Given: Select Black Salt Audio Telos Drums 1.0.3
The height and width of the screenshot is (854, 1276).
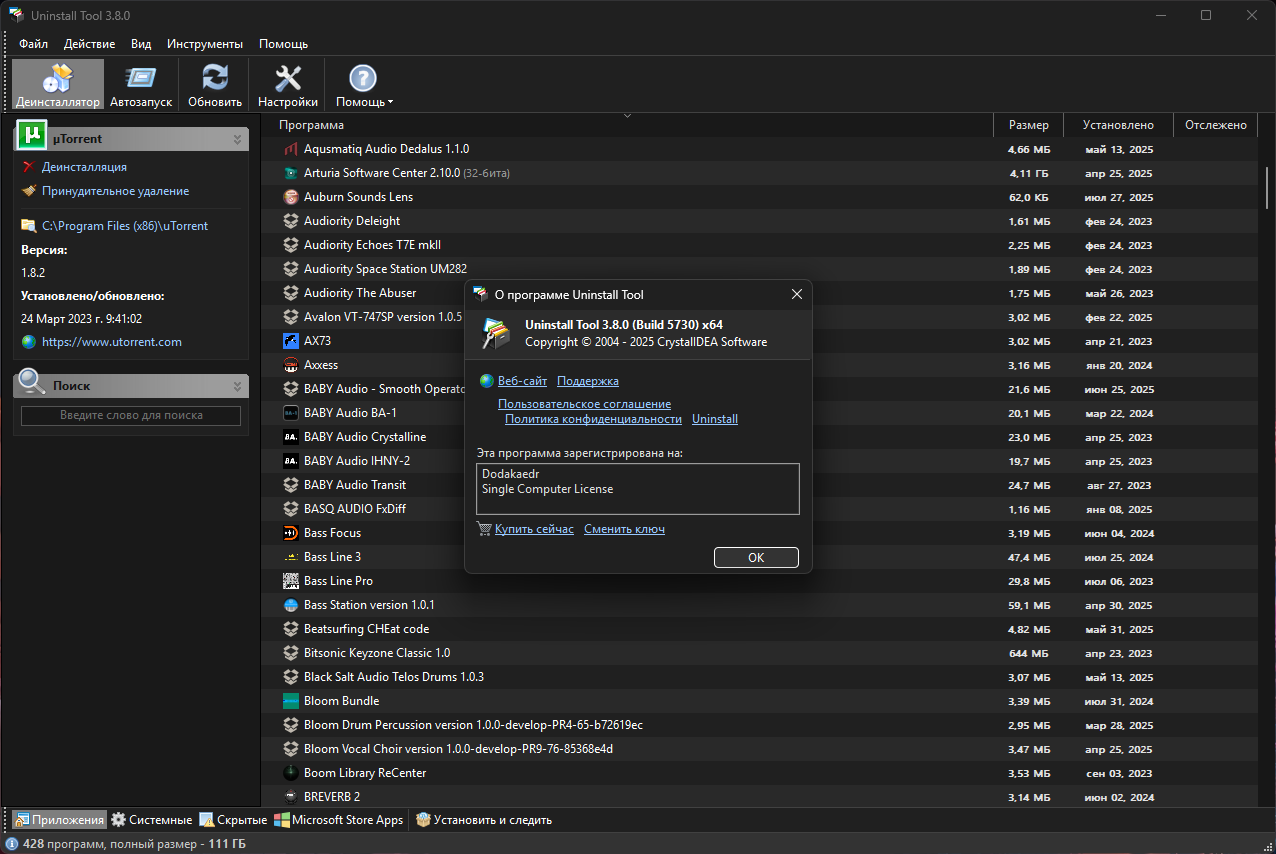Looking at the screenshot, I should click(x=759, y=677).
